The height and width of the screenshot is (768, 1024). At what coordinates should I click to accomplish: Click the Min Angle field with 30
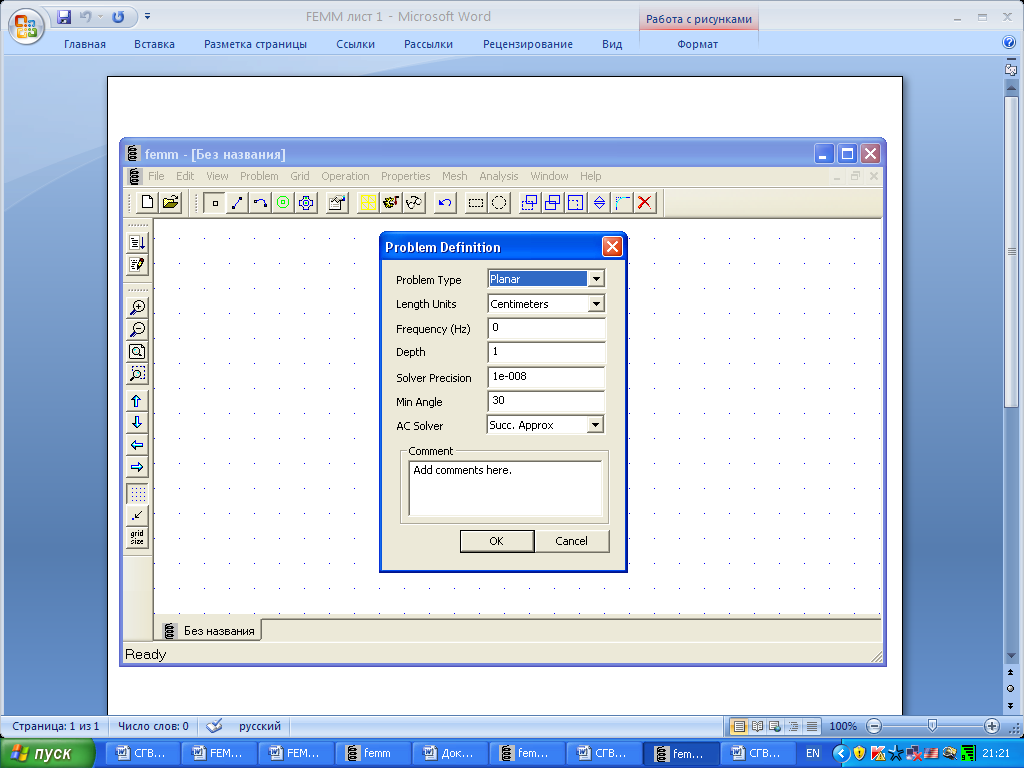546,401
